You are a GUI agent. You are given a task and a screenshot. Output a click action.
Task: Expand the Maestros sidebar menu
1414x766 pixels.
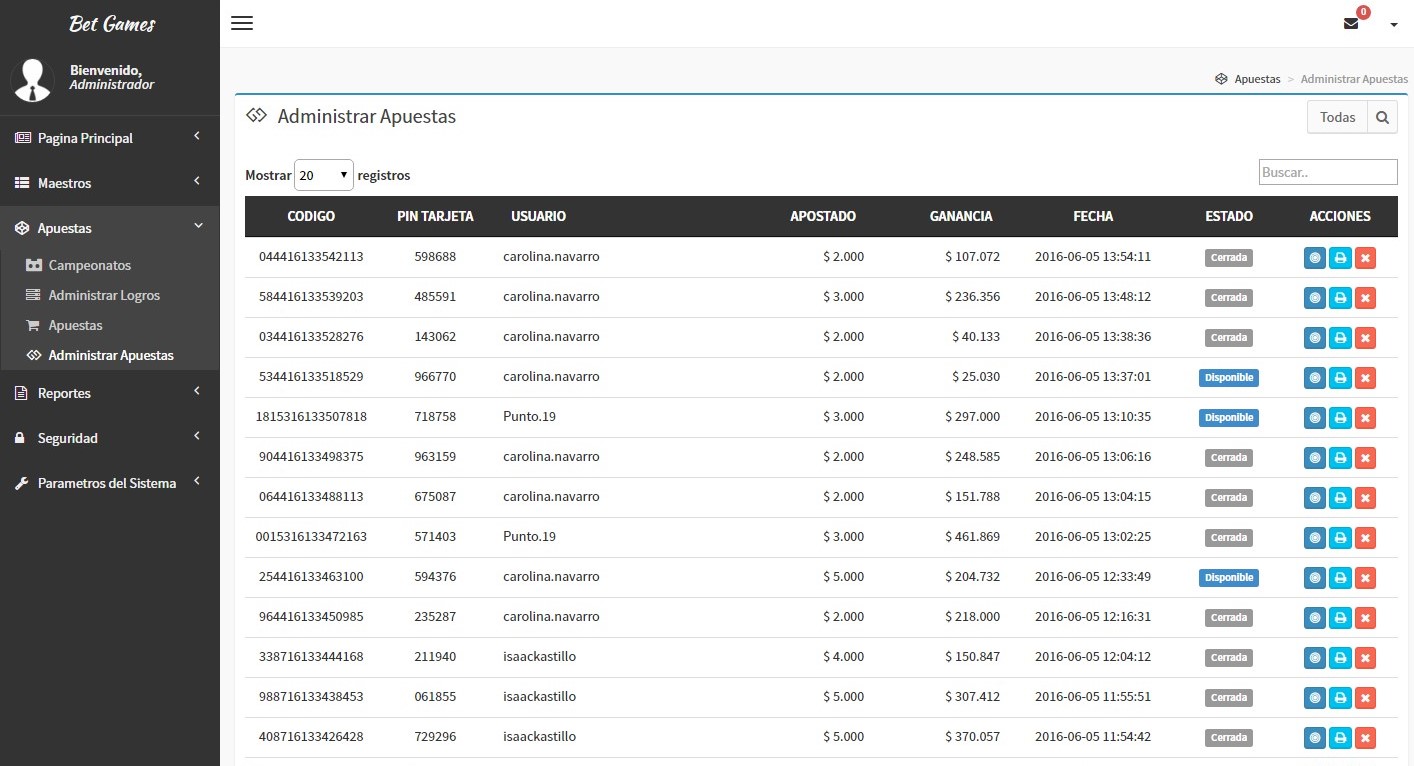coord(110,183)
